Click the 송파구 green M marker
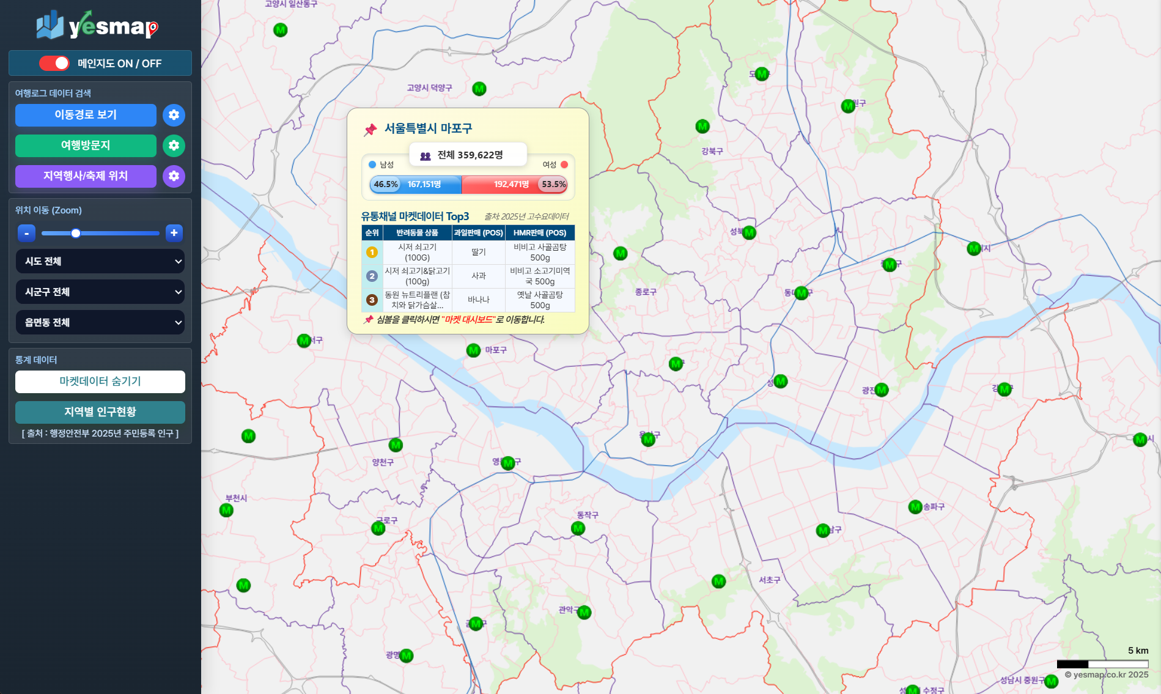This screenshot has height=694, width=1161. pos(914,507)
